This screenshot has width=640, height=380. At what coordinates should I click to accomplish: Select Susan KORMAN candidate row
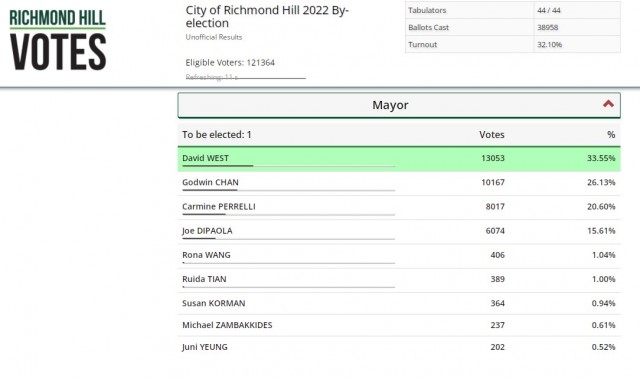pos(399,303)
